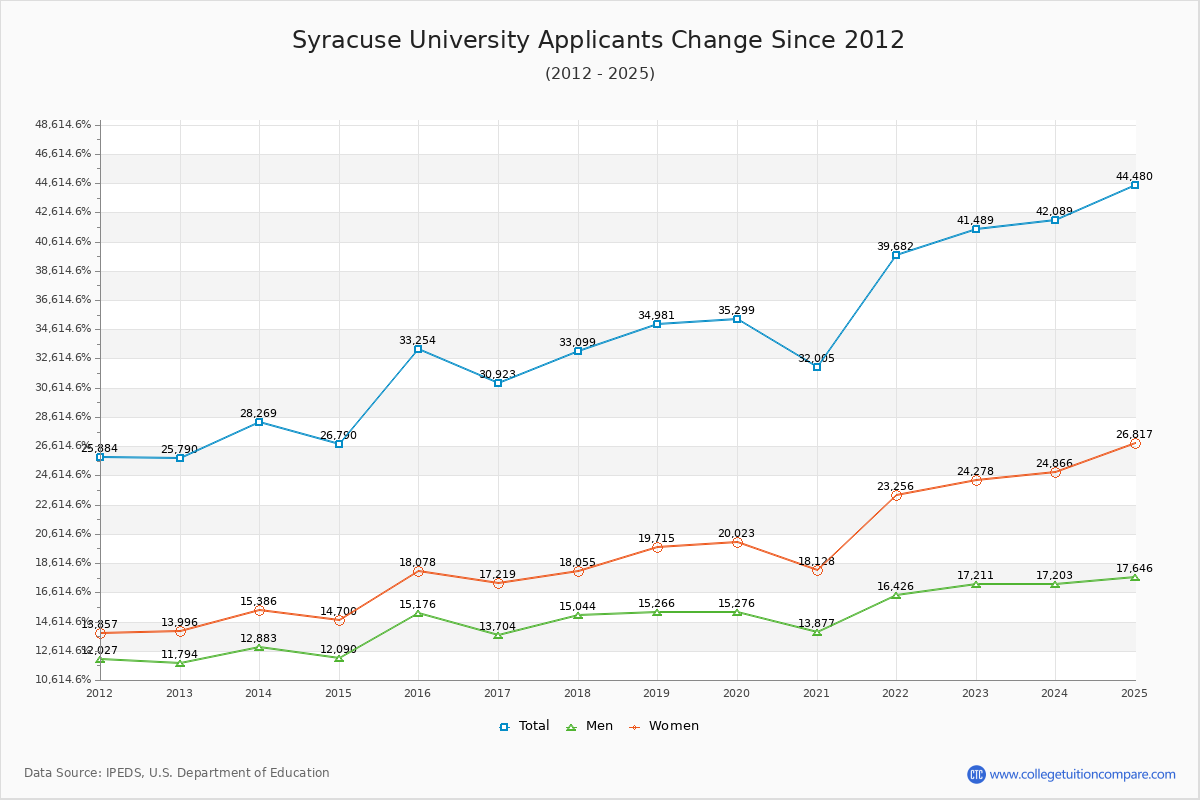This screenshot has height=800, width=1200.
Task: Click the Data Source IPEDS footer text
Action: click(x=177, y=773)
